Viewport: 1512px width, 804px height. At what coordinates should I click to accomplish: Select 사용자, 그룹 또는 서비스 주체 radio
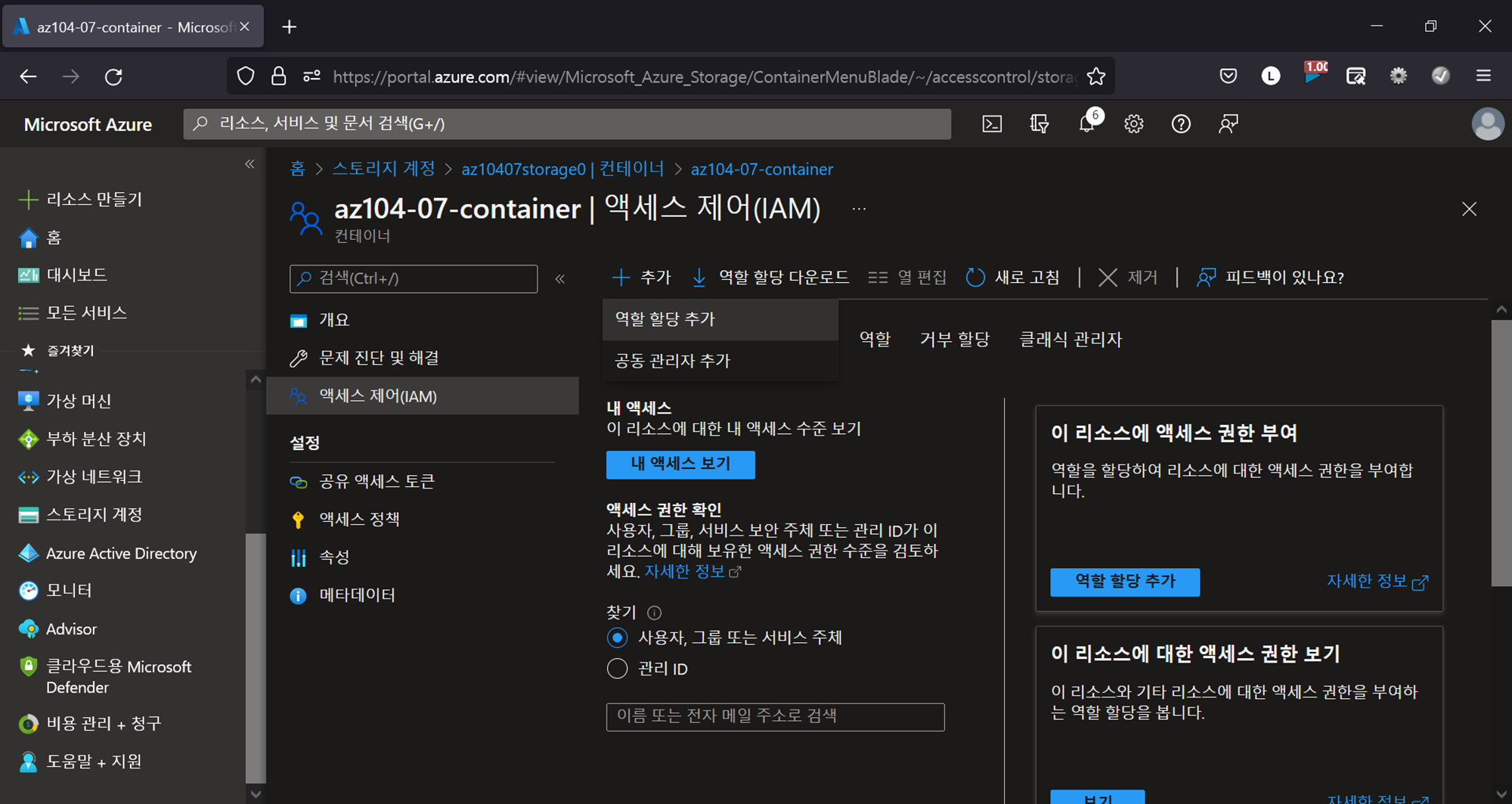(618, 638)
